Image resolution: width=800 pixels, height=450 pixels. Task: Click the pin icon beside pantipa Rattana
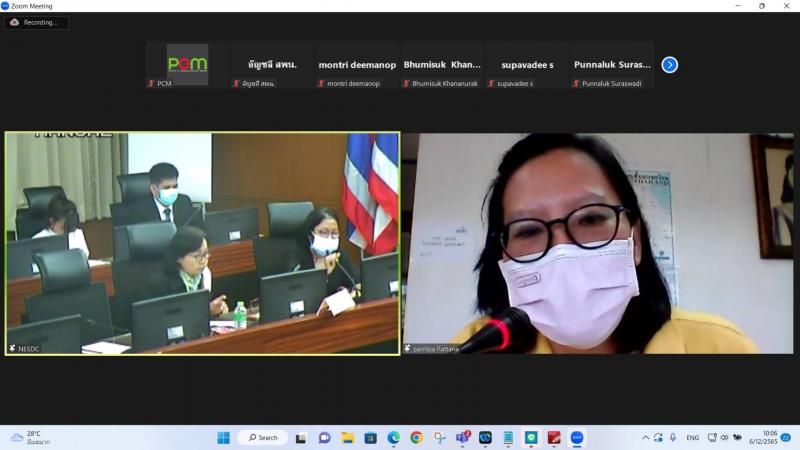[407, 348]
